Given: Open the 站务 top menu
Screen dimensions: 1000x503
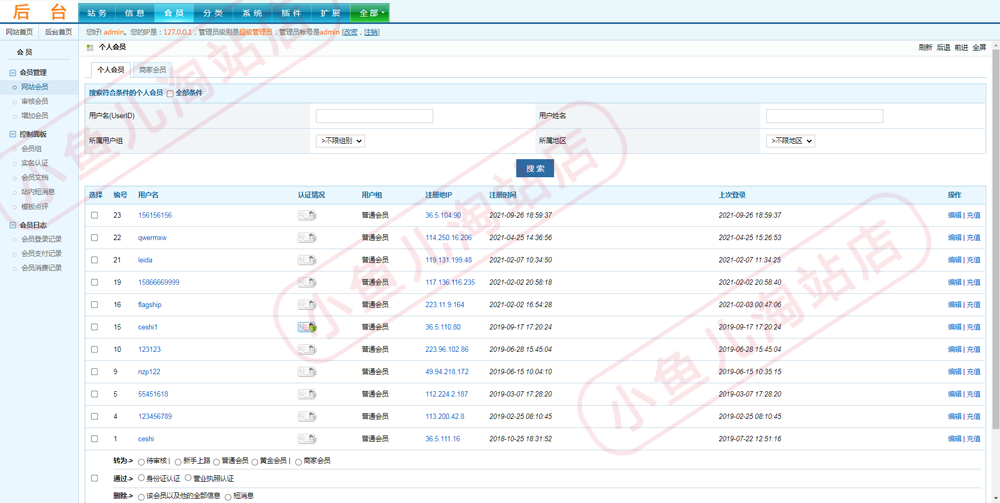Looking at the screenshot, I should (x=98, y=13).
